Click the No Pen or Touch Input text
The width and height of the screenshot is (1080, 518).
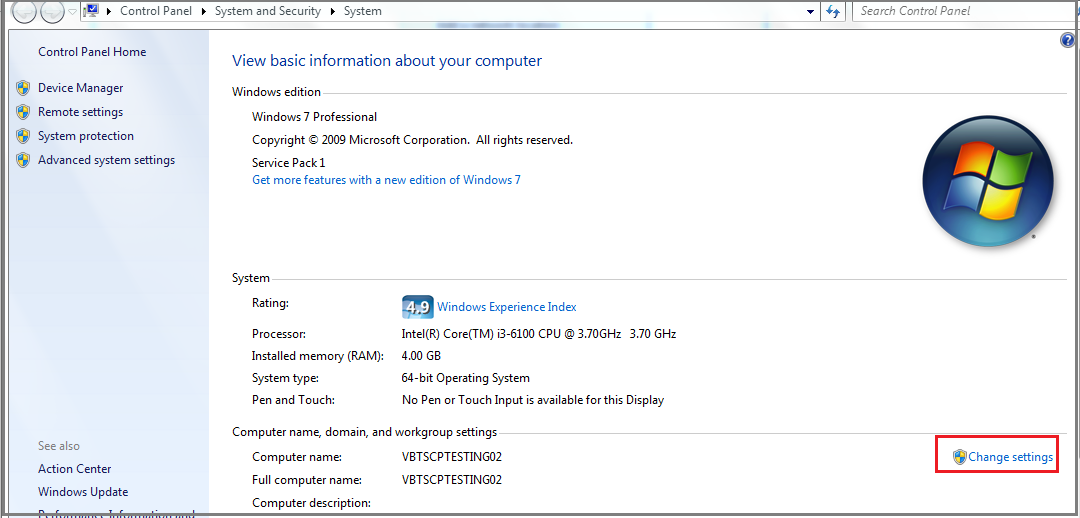click(x=532, y=400)
